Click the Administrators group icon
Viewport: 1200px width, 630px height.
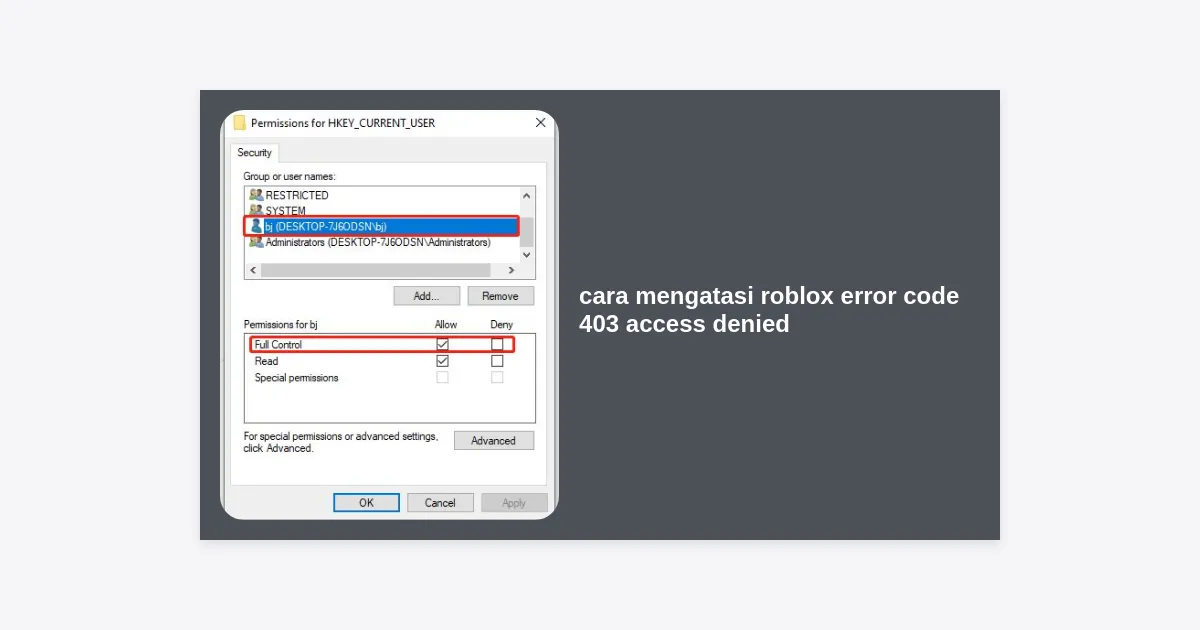click(x=256, y=242)
